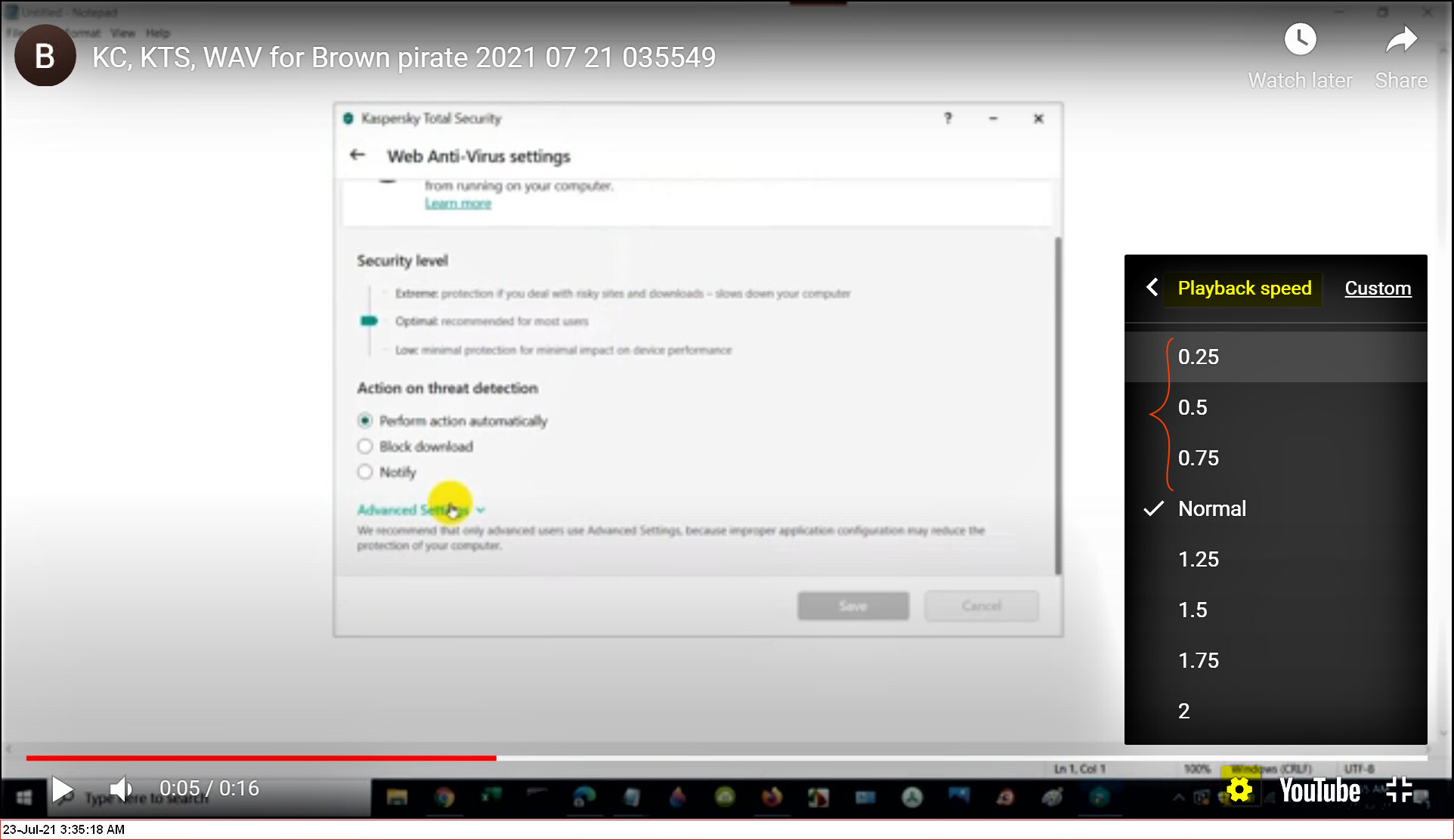Viewport: 1454px width, 840px height.
Task: Set playback speed to Normal
Action: (x=1212, y=508)
